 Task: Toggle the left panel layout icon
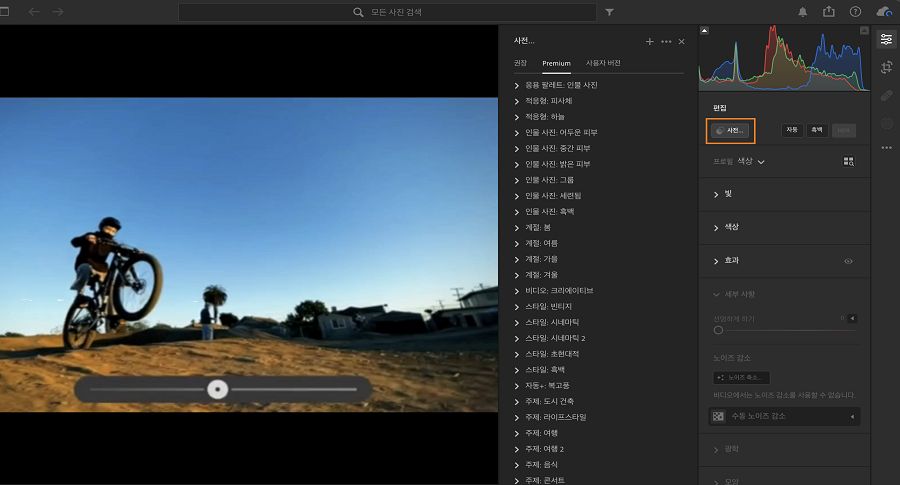[4, 11]
